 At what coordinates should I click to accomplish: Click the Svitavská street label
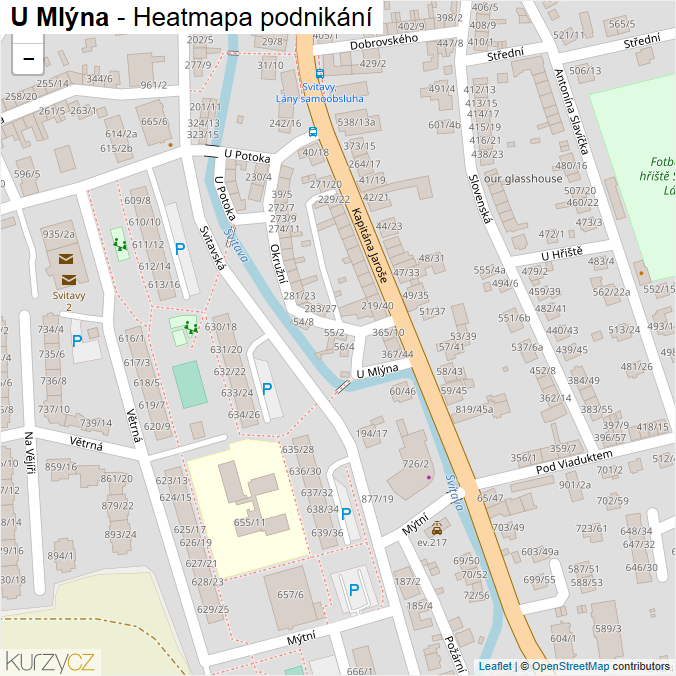(x=213, y=248)
